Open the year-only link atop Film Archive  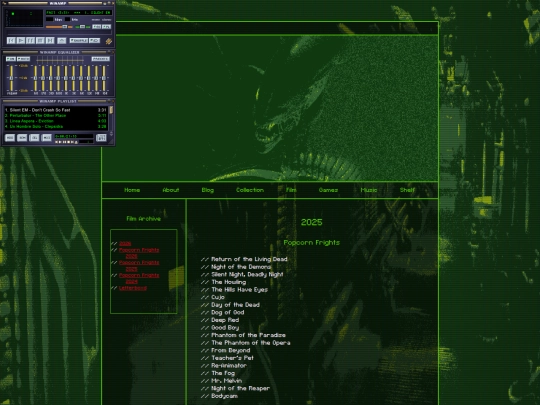125,243
